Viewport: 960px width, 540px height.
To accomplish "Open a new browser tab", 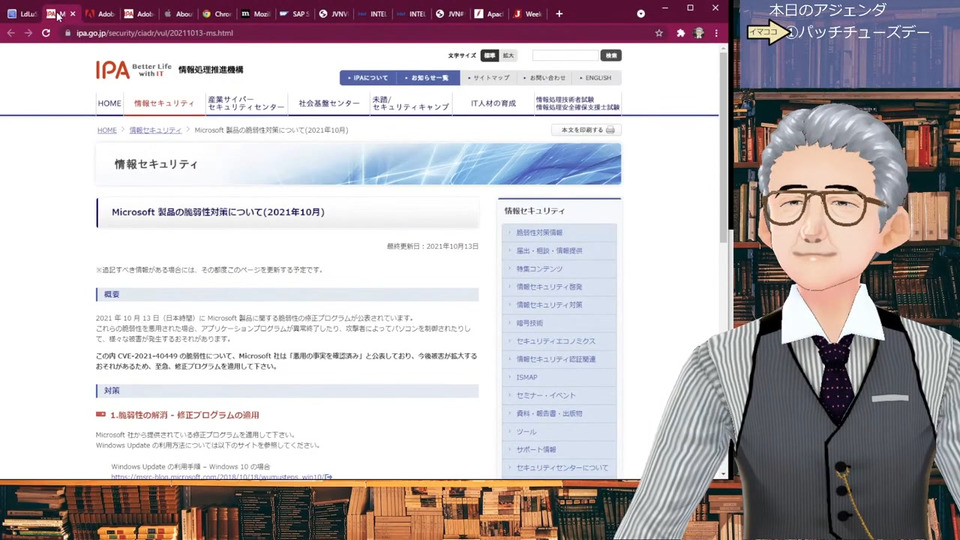I will pos(559,13).
